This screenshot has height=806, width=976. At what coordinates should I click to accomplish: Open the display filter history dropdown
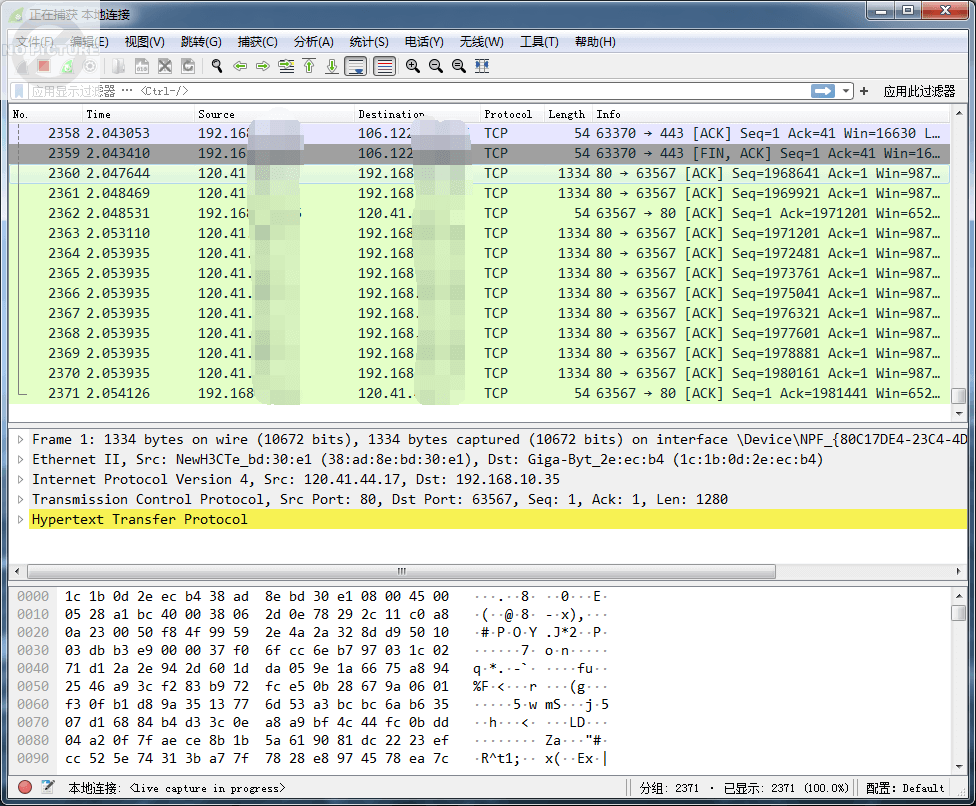pos(846,91)
